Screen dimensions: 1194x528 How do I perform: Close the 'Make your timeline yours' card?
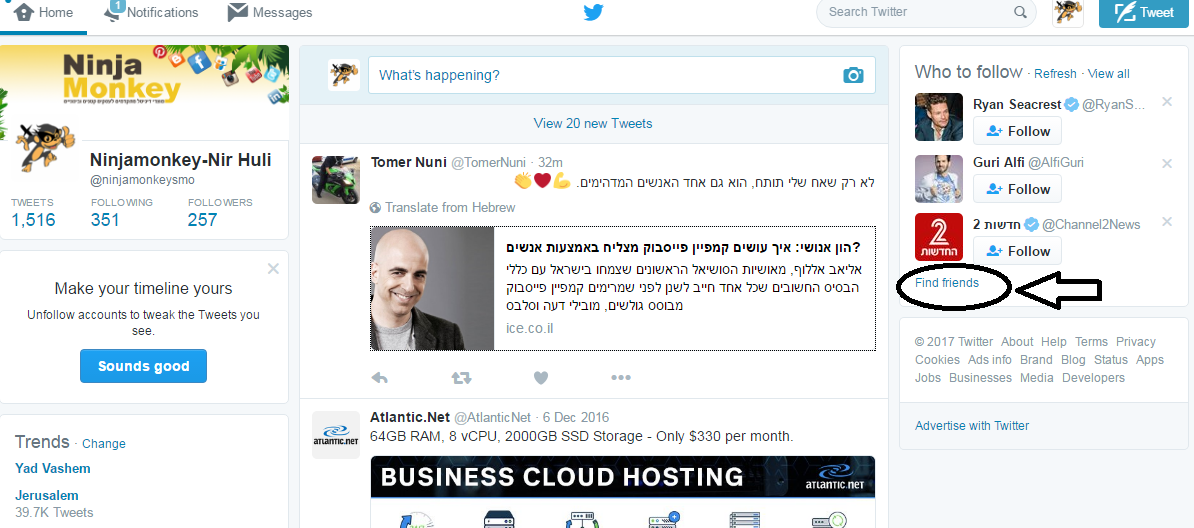click(x=274, y=268)
